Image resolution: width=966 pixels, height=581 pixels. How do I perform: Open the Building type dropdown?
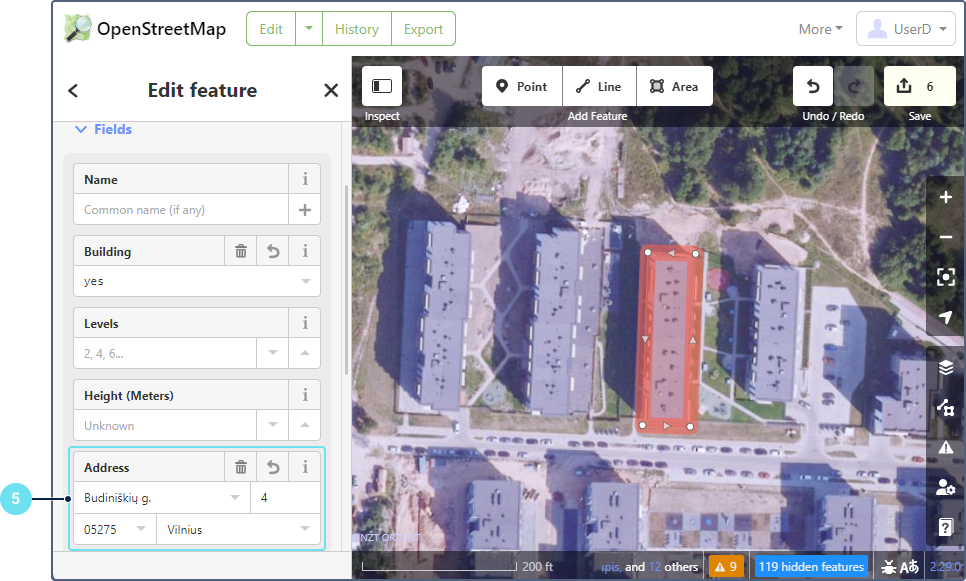(305, 282)
